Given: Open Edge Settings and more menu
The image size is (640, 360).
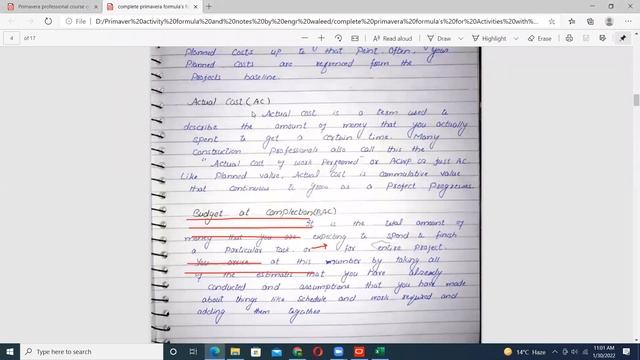Looking at the screenshot, I should 628,21.
